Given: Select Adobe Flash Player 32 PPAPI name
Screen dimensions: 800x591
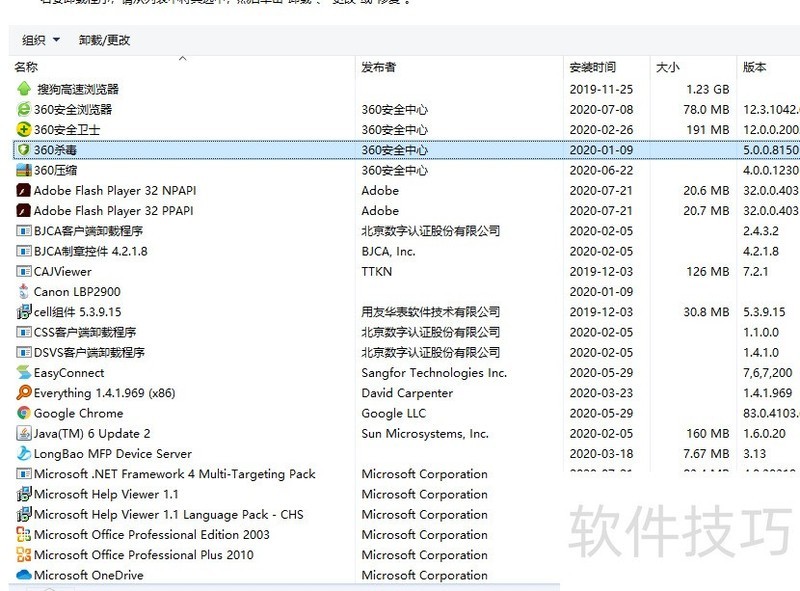Looking at the screenshot, I should point(113,210).
